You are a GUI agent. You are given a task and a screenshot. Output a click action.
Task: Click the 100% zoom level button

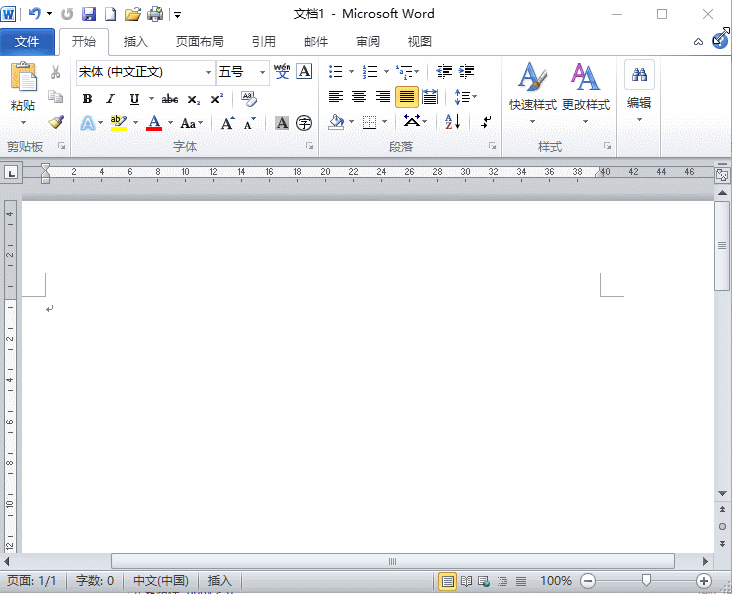(x=556, y=581)
